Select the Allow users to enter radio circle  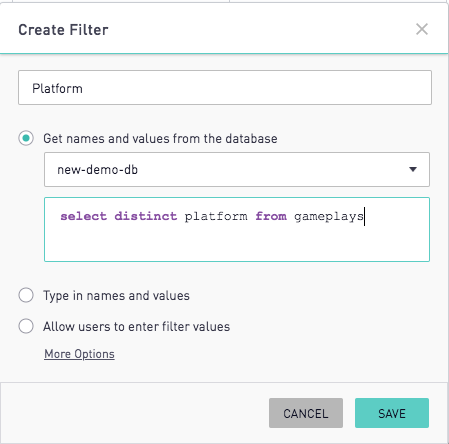click(x=26, y=326)
